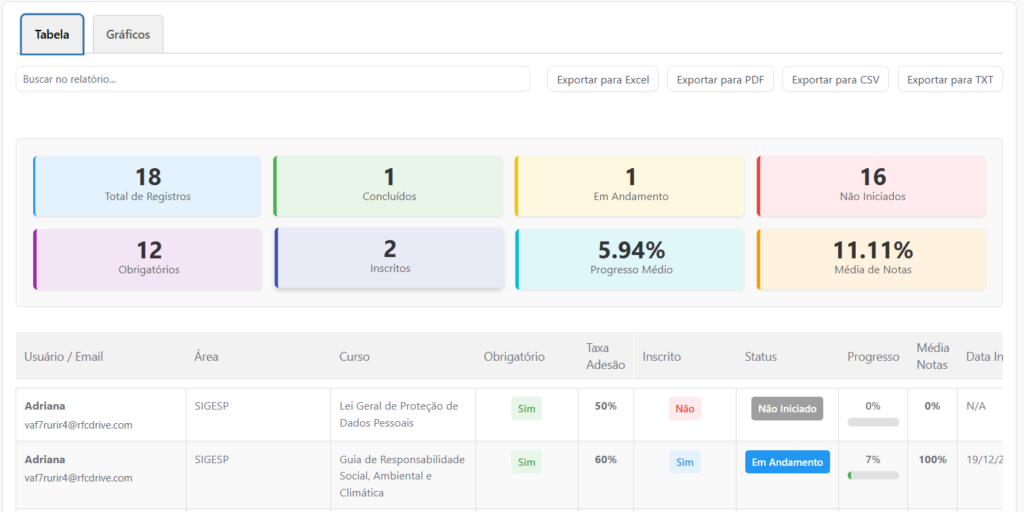Click the Total de Registros card
This screenshot has width=1024, height=512.
(x=147, y=186)
